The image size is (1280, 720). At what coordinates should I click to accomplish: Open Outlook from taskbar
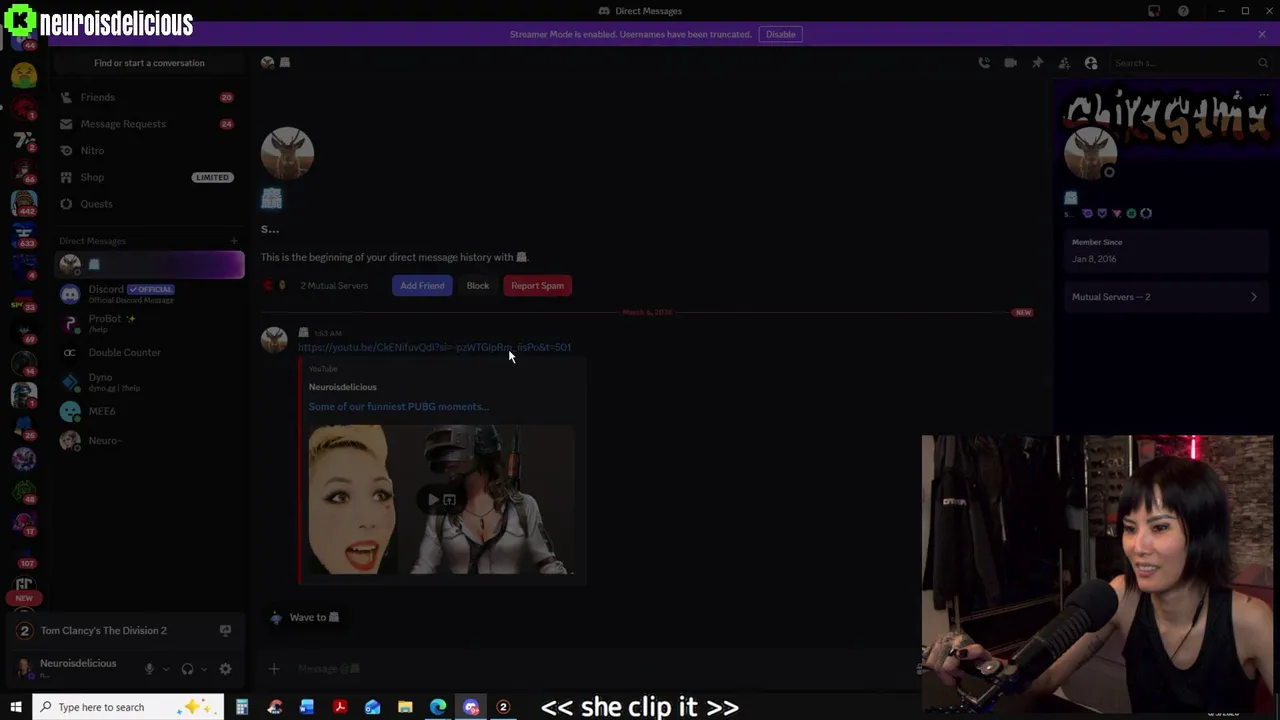coord(372,707)
